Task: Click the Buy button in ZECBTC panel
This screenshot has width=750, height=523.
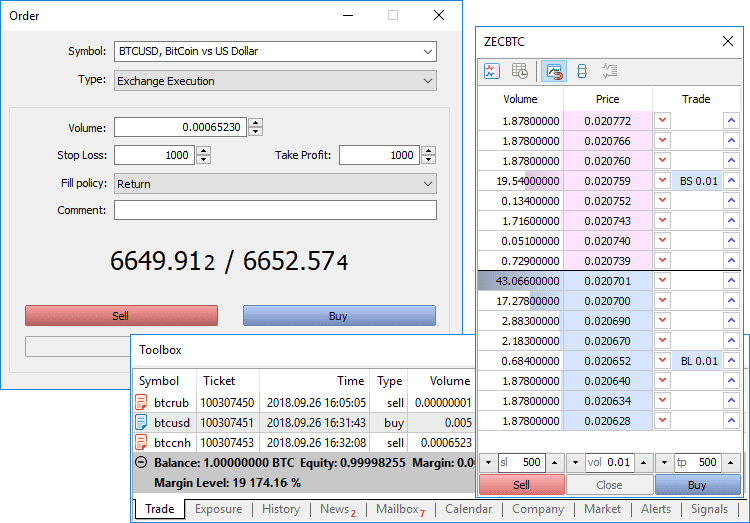Action: pyautogui.click(x=697, y=485)
